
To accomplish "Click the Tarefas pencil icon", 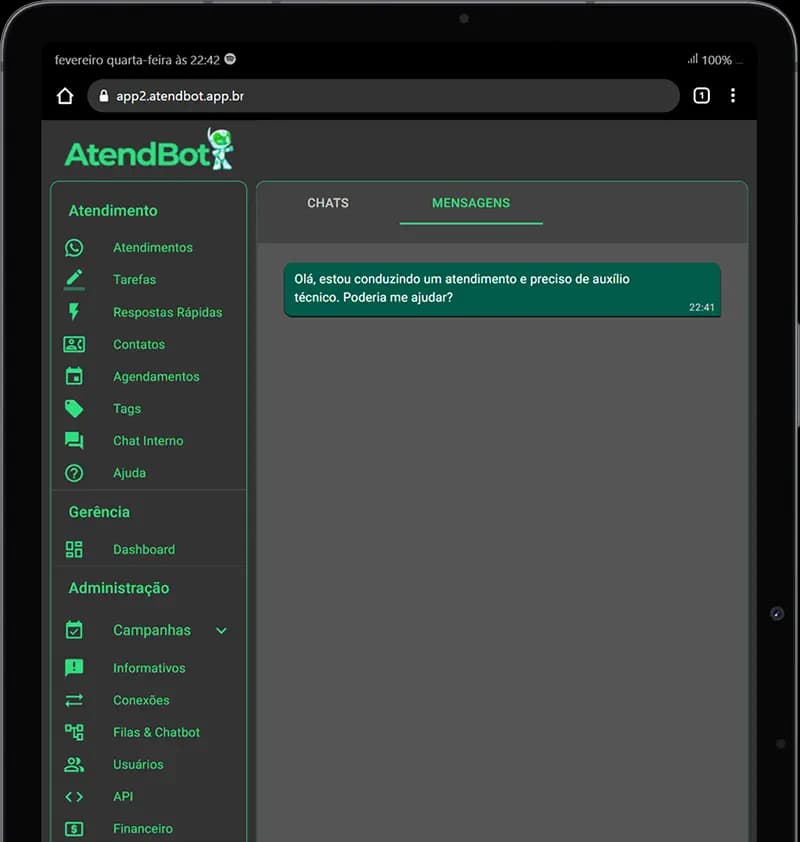I will pyautogui.click(x=74, y=279).
